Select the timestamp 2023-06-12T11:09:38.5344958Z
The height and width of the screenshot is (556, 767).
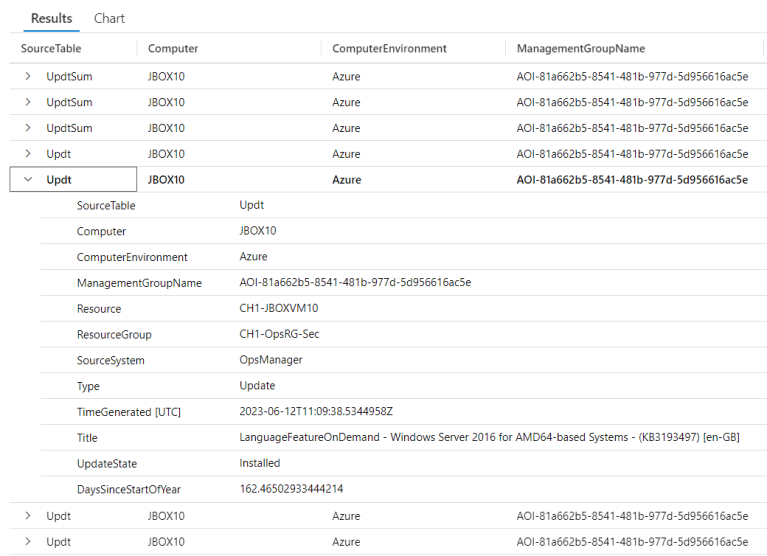click(x=316, y=411)
